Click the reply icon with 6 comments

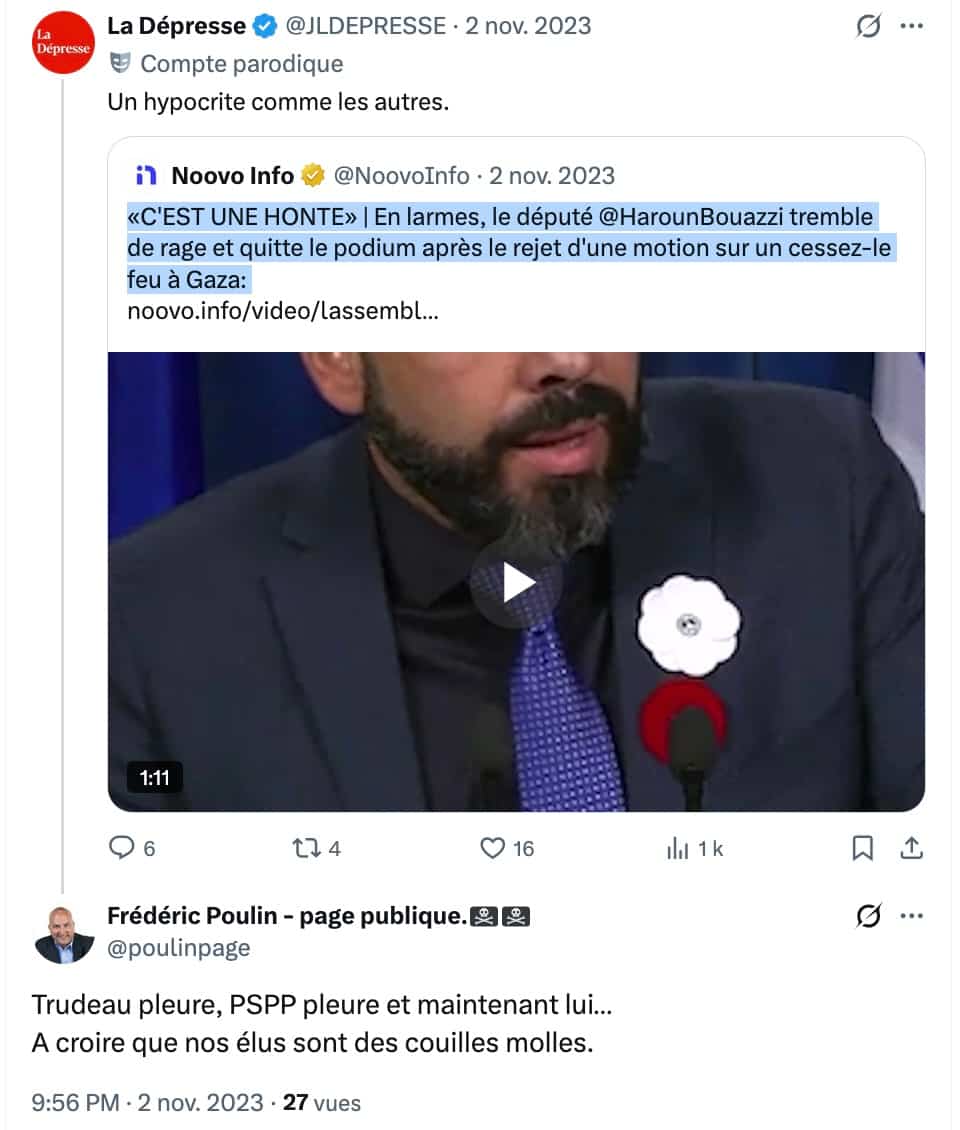pos(121,848)
